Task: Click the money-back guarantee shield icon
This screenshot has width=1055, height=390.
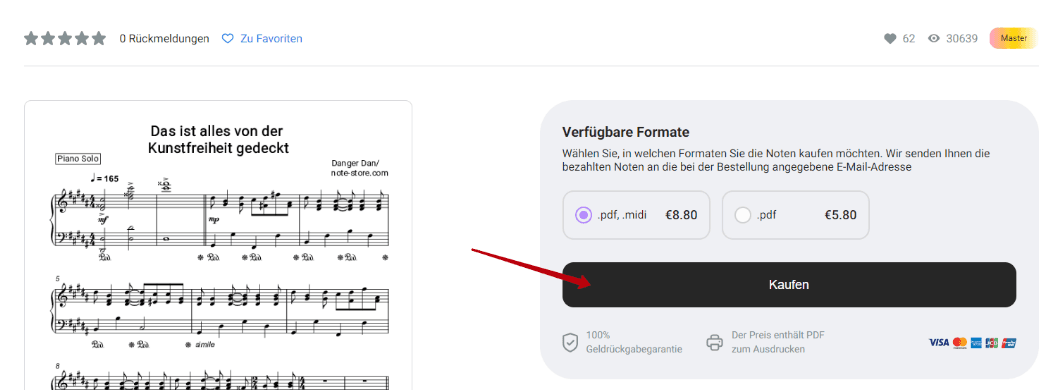Action: click(x=570, y=342)
